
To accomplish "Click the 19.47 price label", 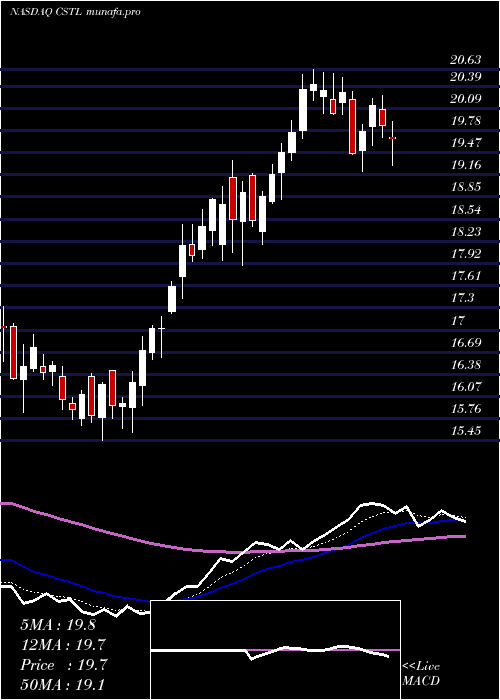I will click(x=466, y=143).
